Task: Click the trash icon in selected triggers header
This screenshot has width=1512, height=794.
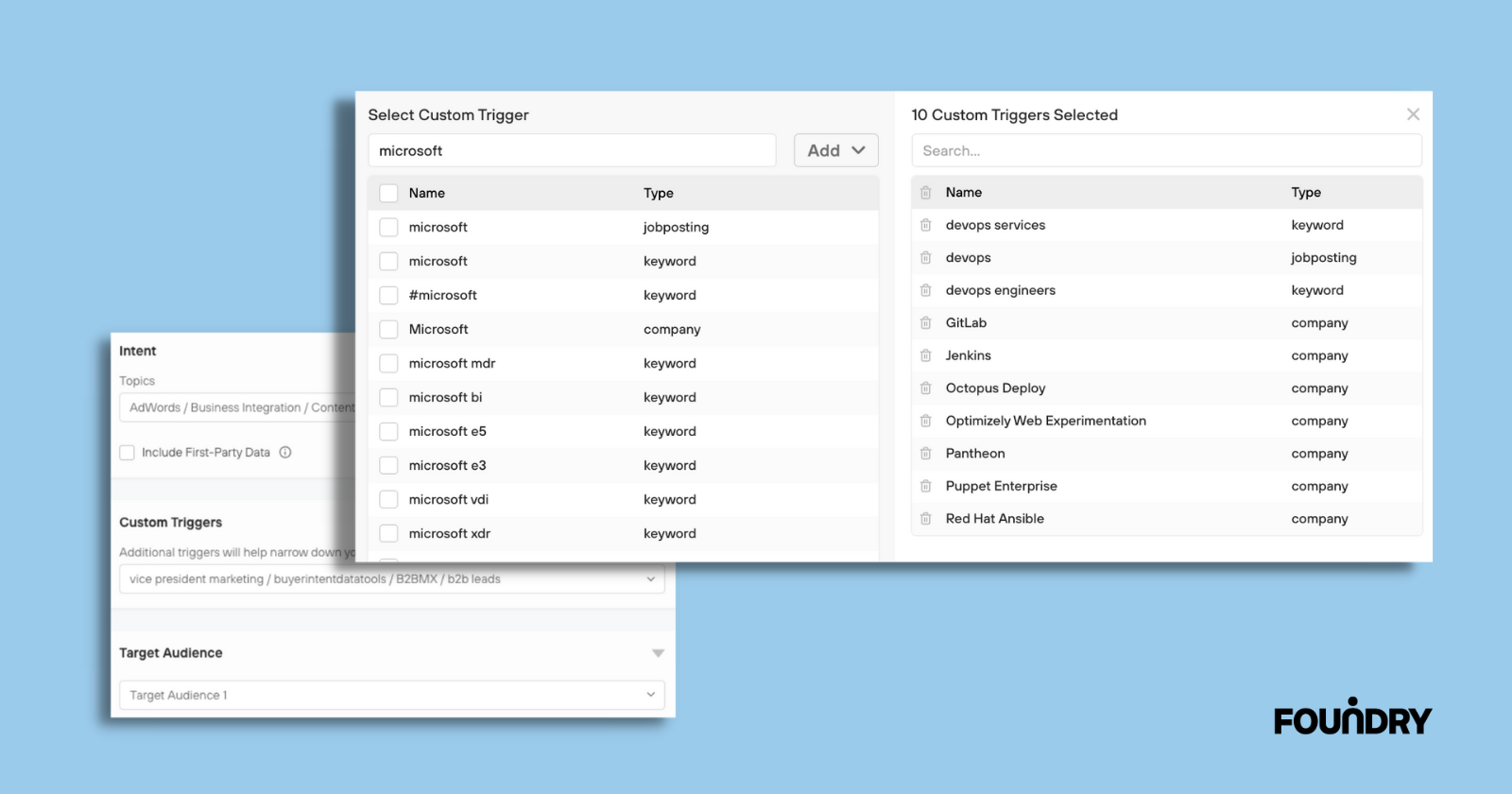Action: (926, 192)
